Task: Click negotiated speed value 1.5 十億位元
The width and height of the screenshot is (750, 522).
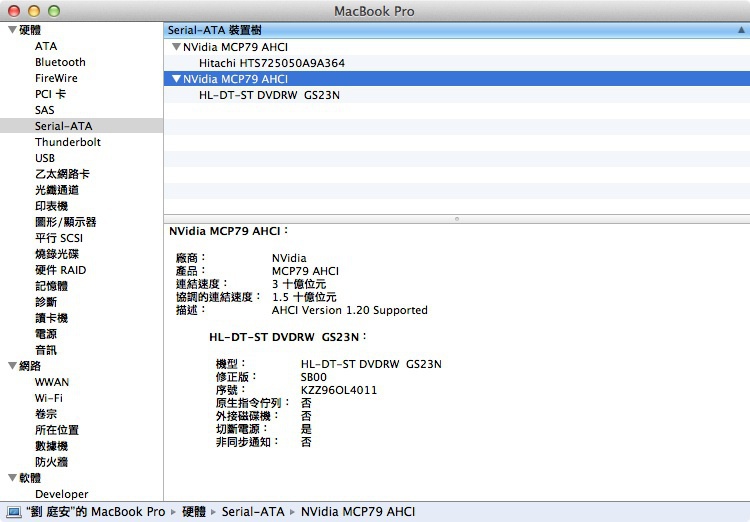Action: [x=304, y=297]
